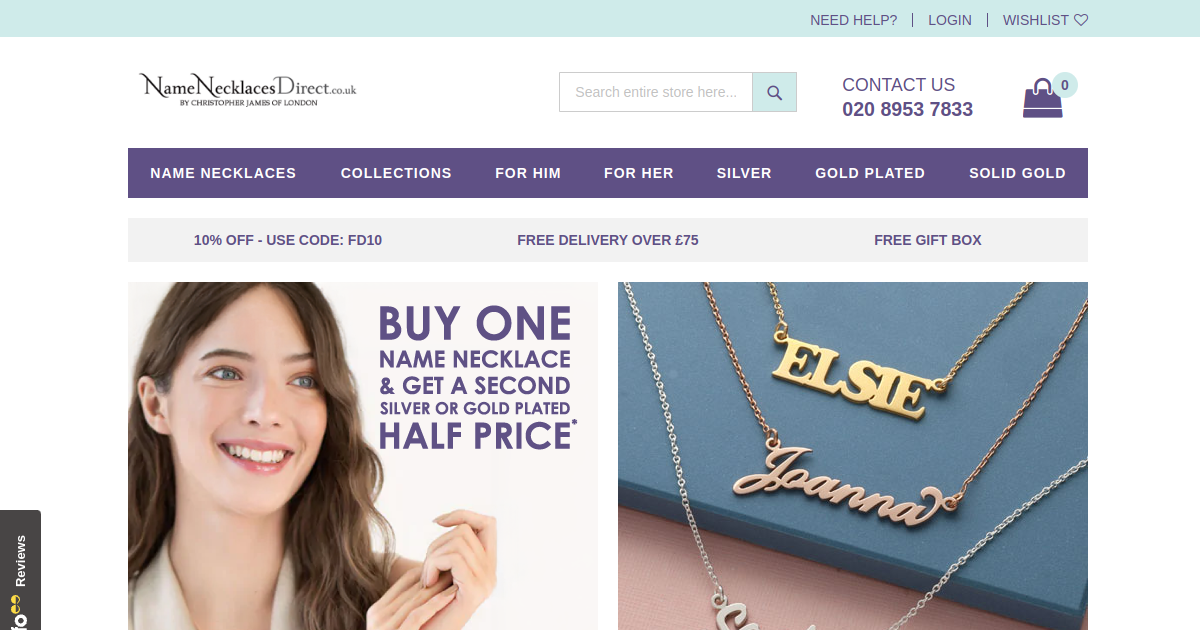Open the Solid Gold category
This screenshot has height=630, width=1200.
coord(1017,173)
